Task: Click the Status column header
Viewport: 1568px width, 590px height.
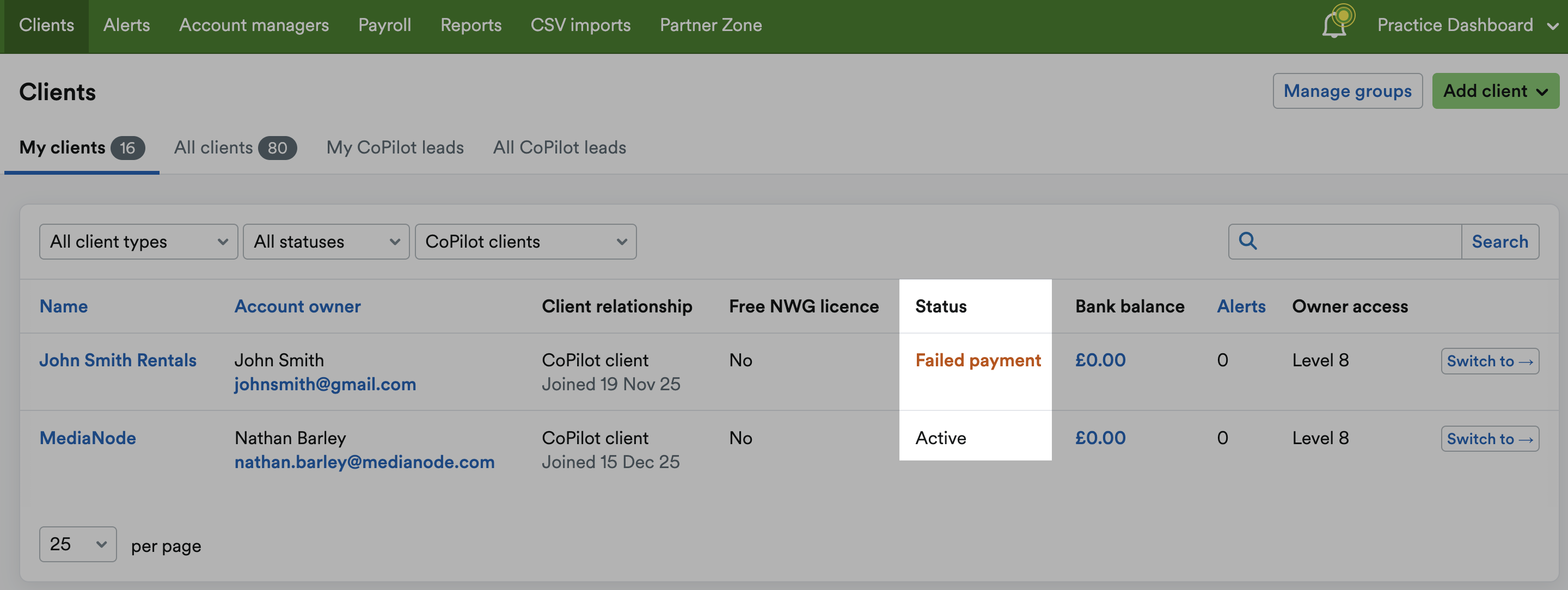Action: [x=941, y=306]
